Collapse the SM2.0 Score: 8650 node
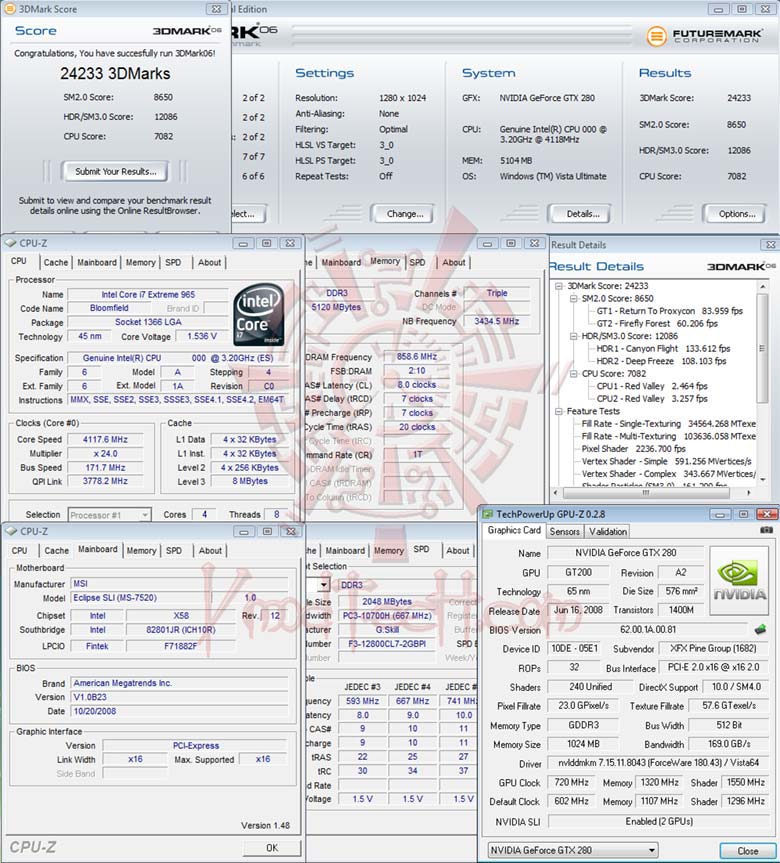Viewport: 780px width, 863px height. [573, 298]
